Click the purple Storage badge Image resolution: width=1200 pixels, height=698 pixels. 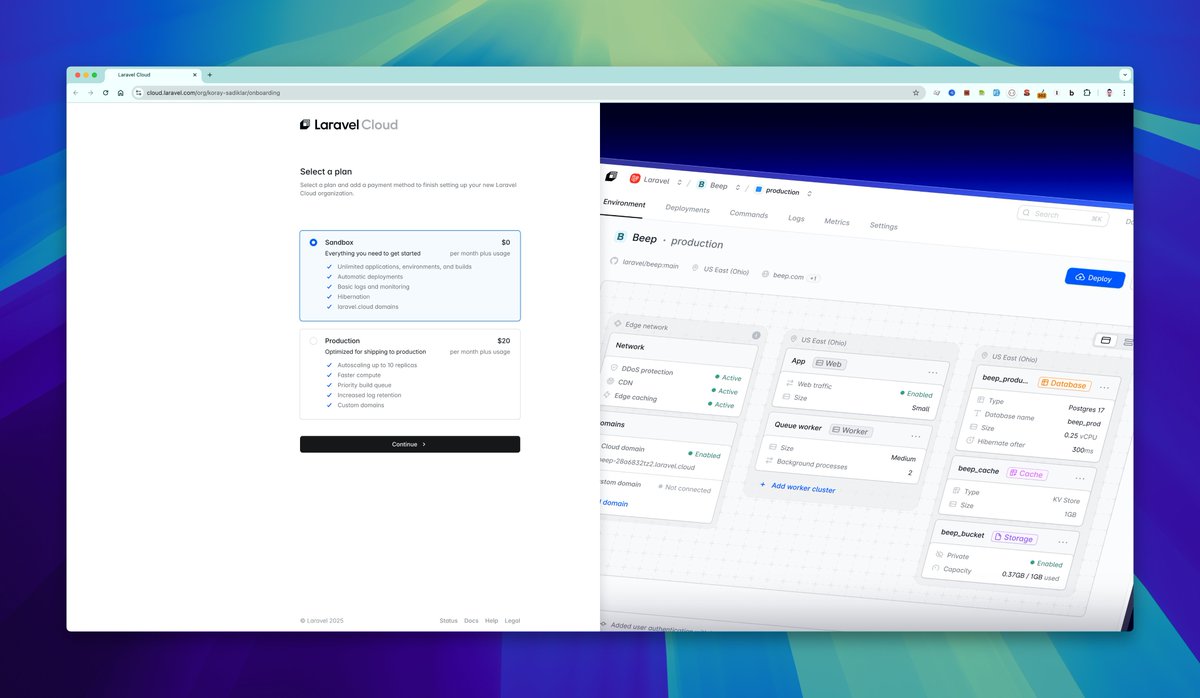(x=1013, y=538)
